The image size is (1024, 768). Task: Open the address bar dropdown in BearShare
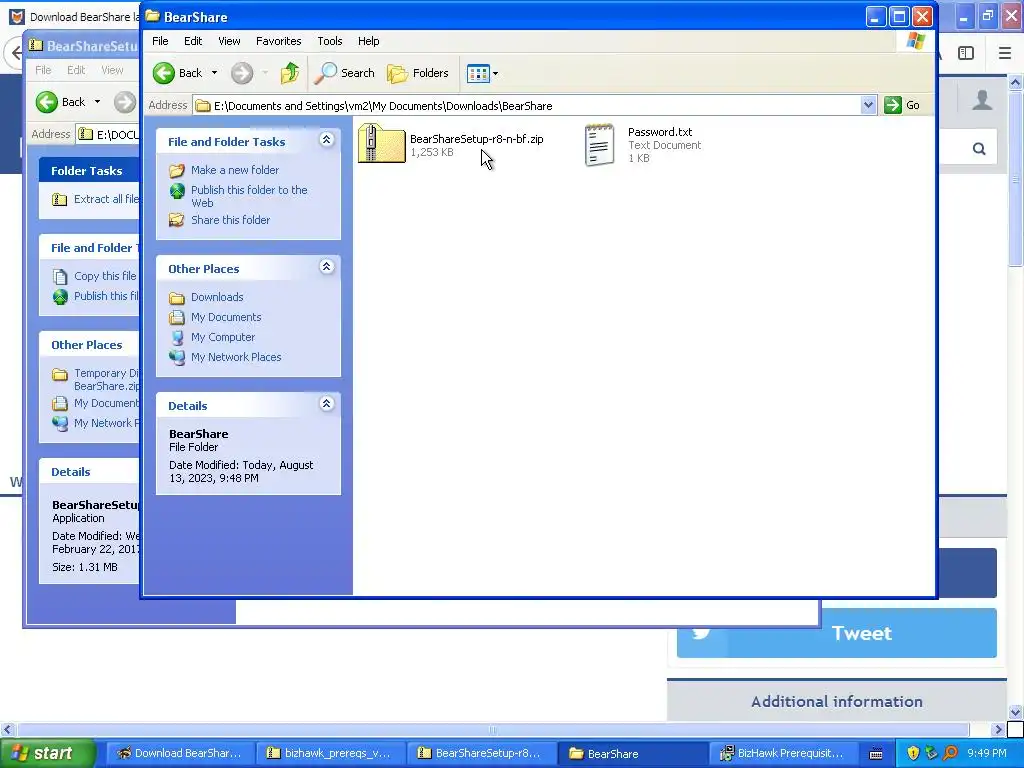(868, 105)
